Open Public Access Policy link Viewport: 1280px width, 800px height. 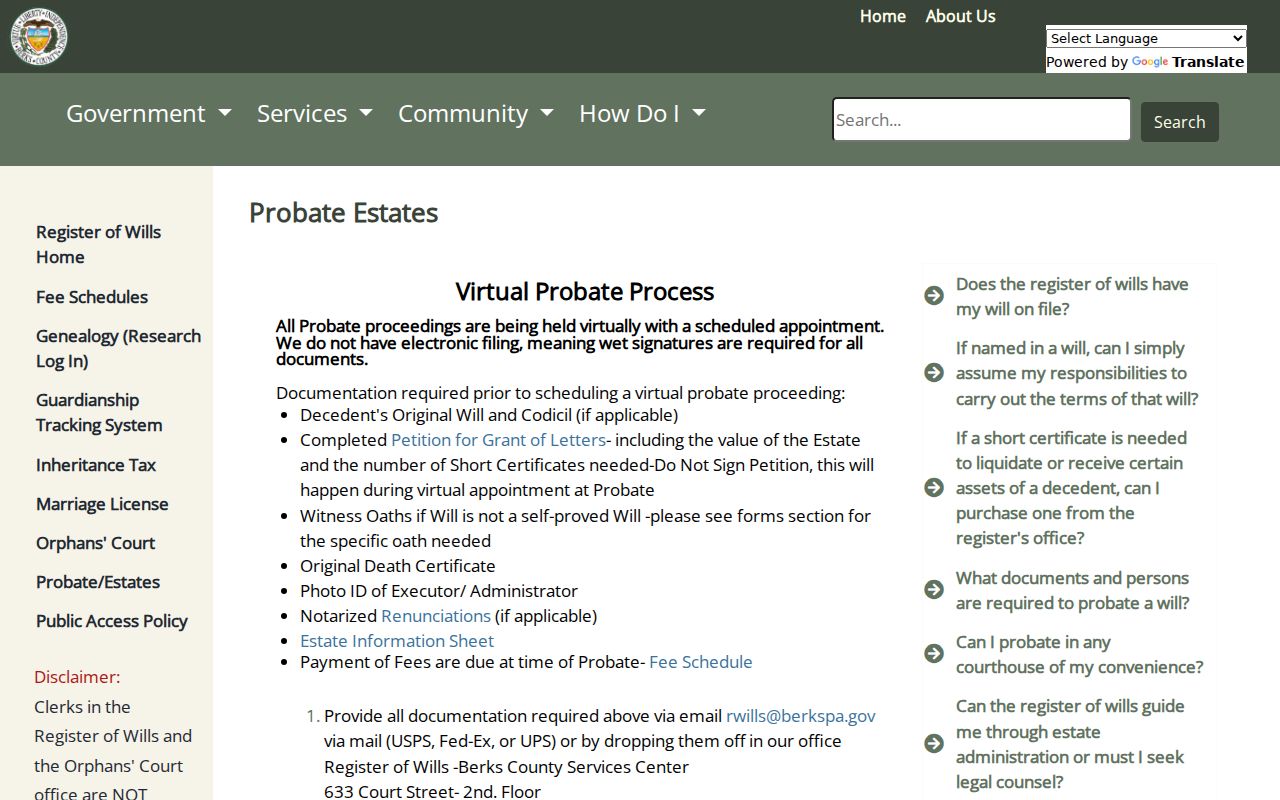pos(112,621)
